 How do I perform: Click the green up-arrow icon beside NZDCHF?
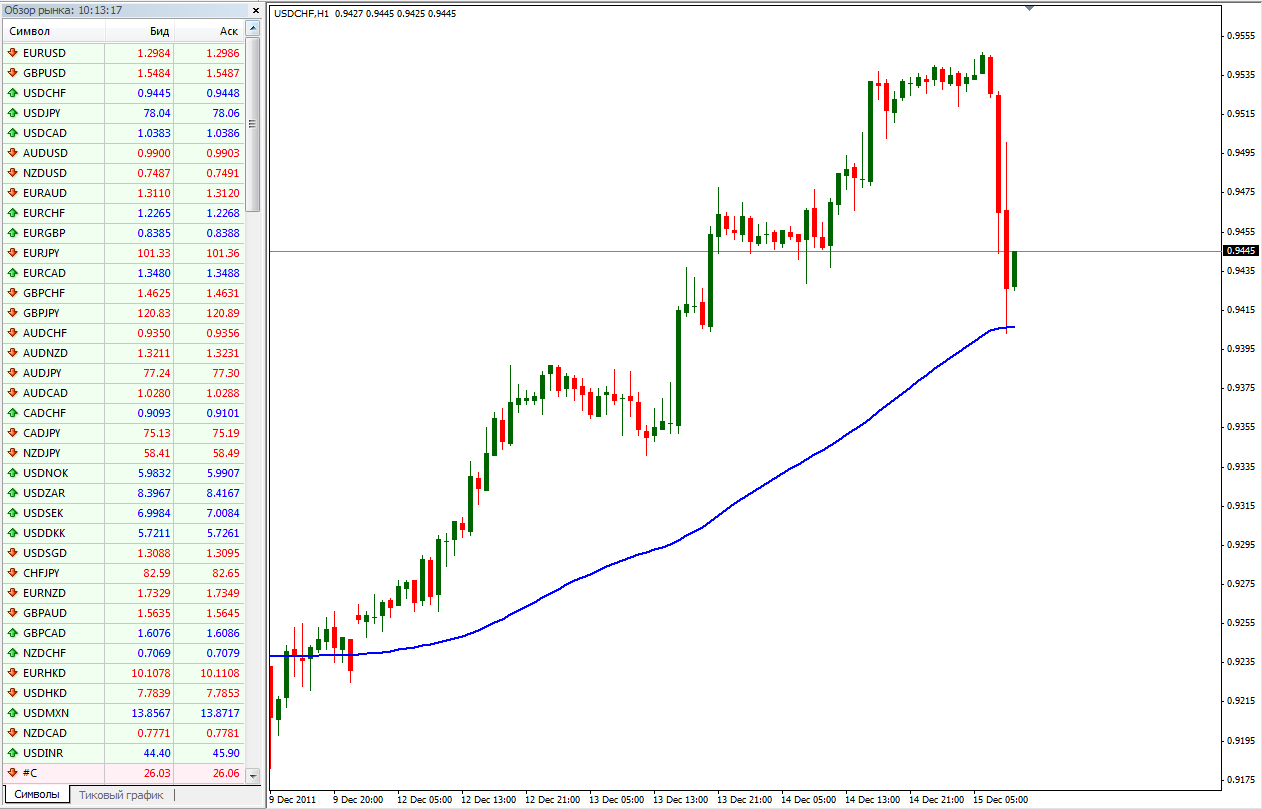click(x=13, y=653)
